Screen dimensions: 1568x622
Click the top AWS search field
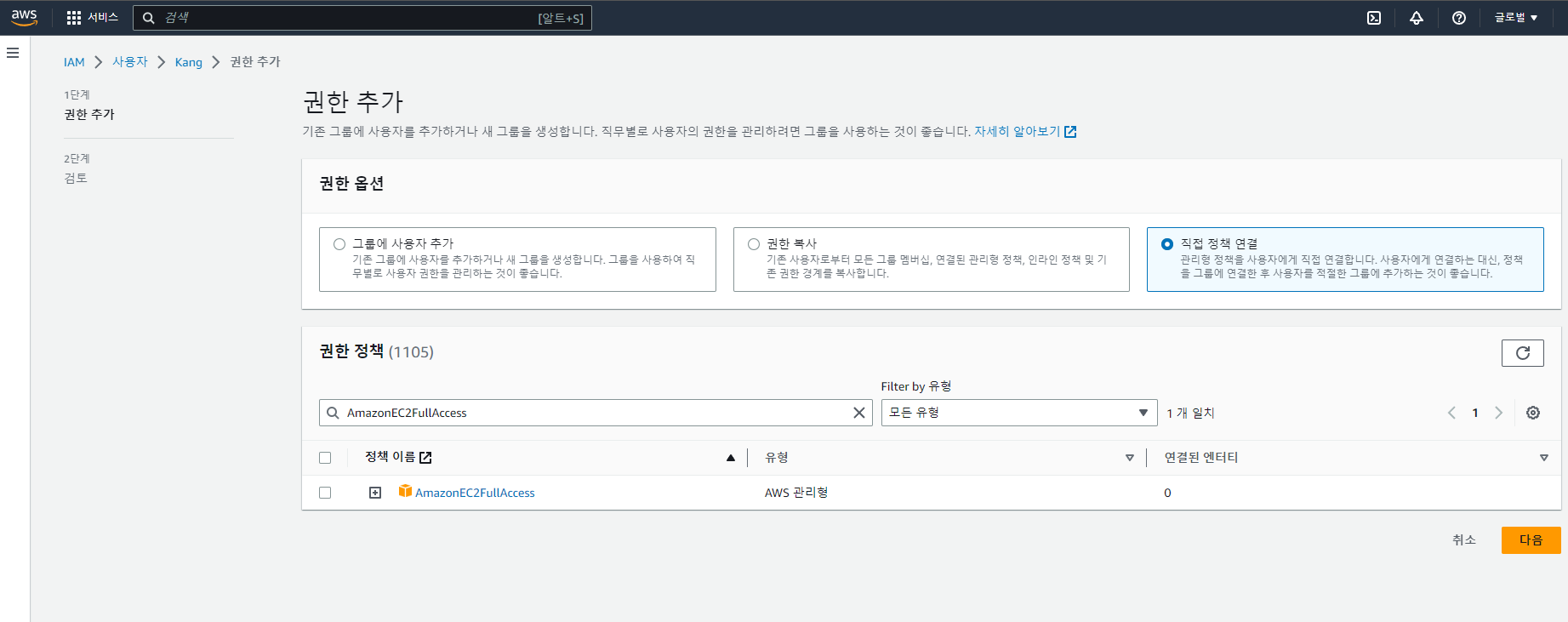(x=362, y=18)
